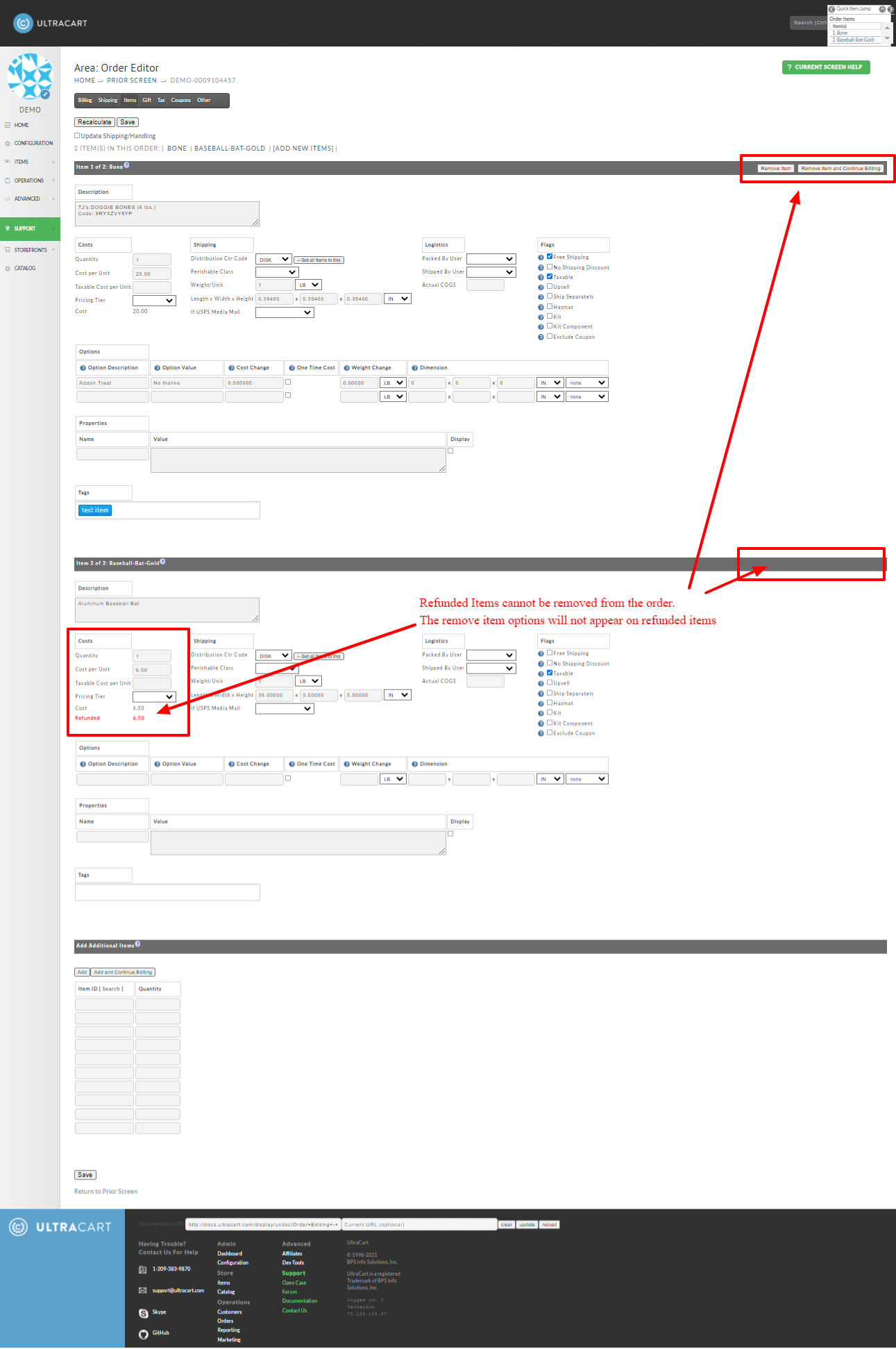Viewport: 896px width, 1349px height.
Task: Click the GitHub icon in footer
Action: tap(143, 1334)
